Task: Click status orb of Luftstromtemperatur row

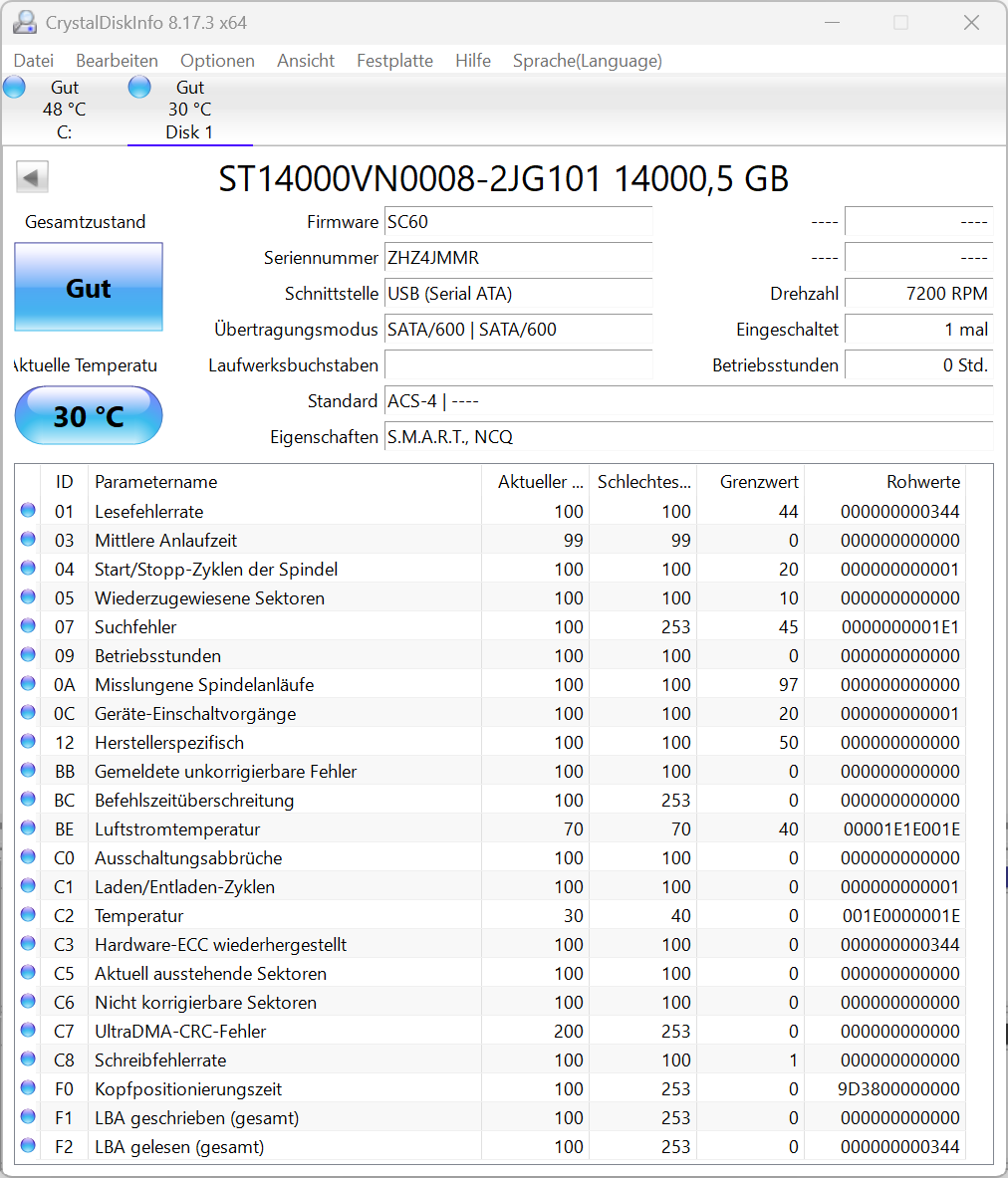Action: (x=28, y=827)
